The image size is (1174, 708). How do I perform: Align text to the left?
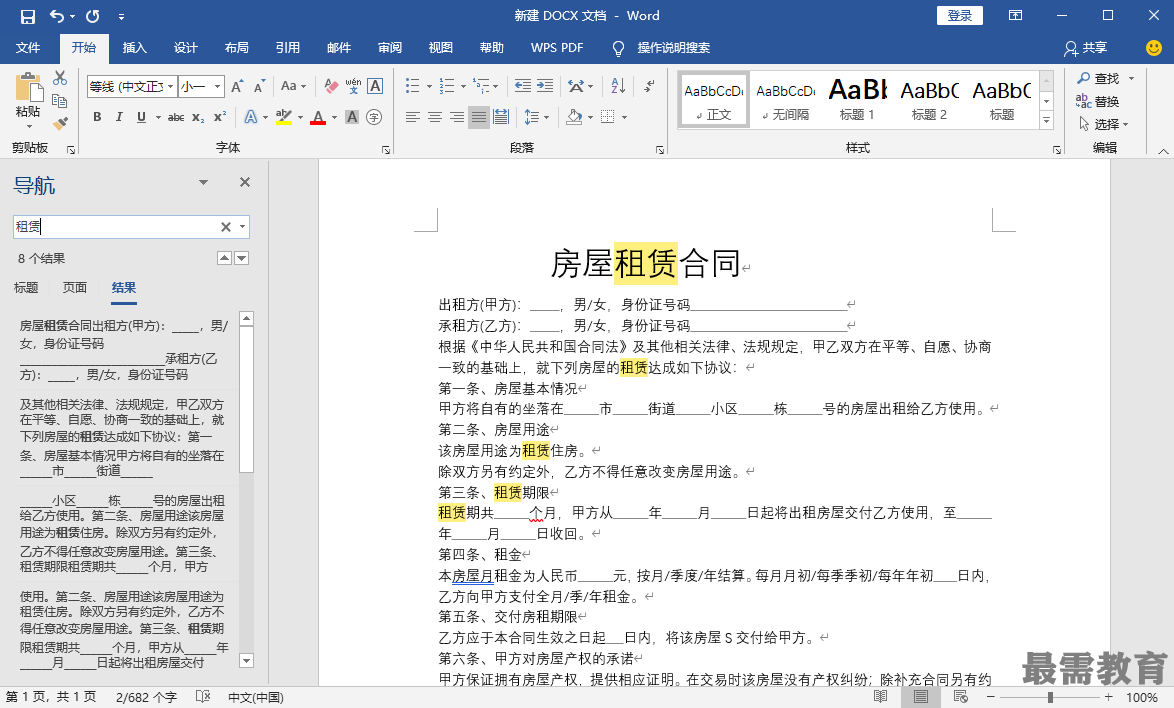pos(413,118)
